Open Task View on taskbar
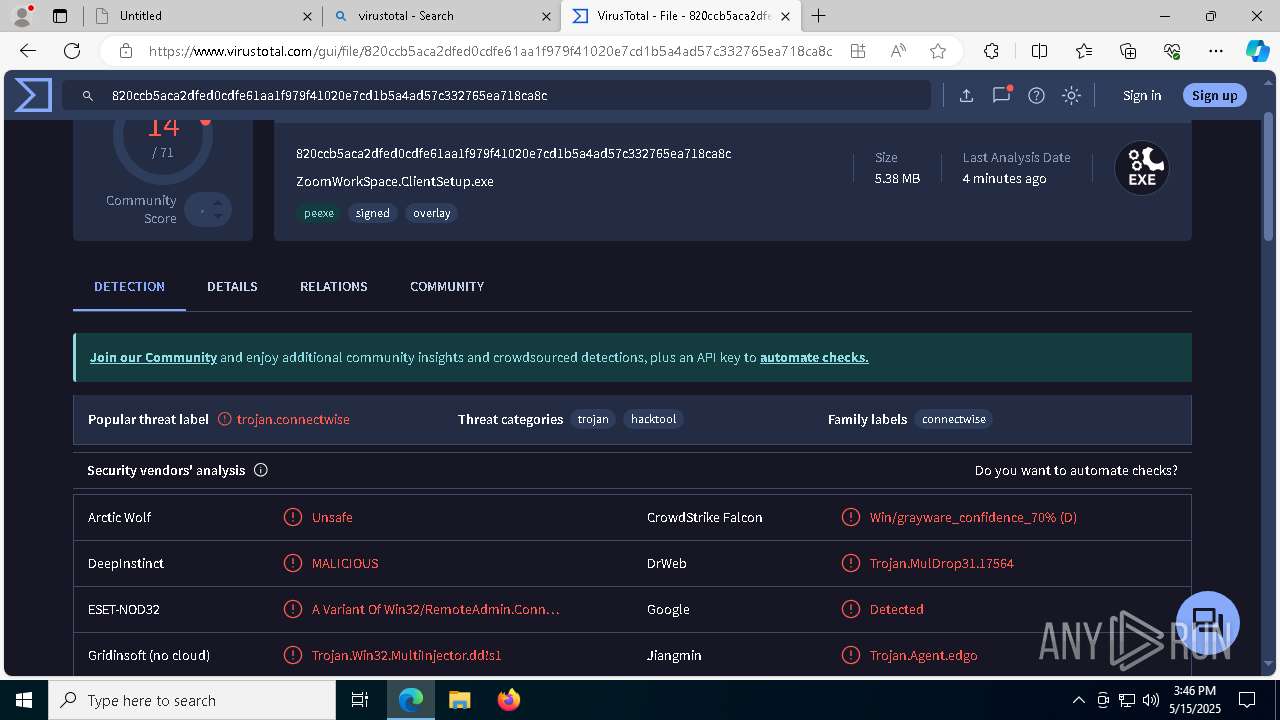 (360, 700)
